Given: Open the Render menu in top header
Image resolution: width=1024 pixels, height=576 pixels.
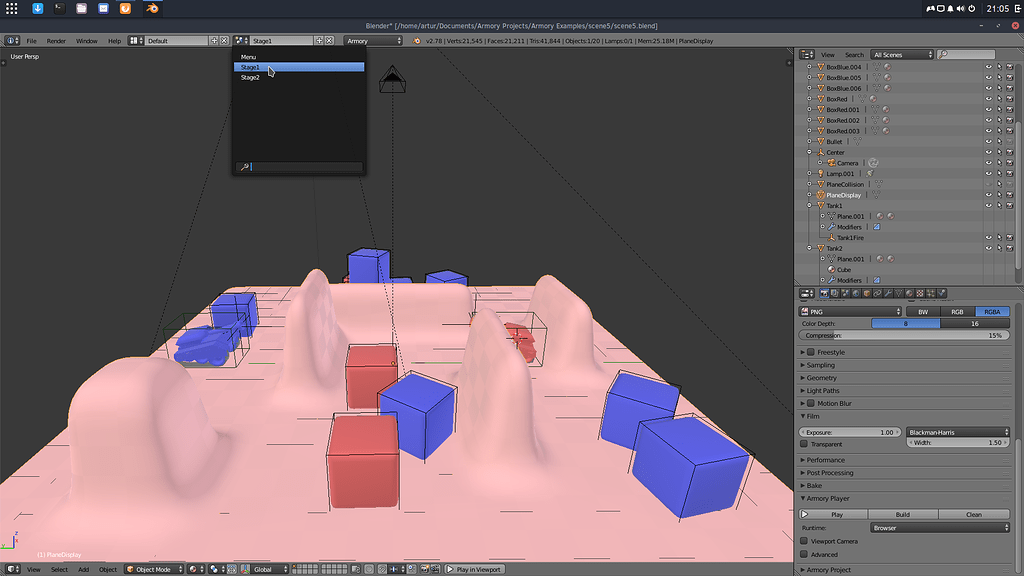Looking at the screenshot, I should tap(58, 40).
